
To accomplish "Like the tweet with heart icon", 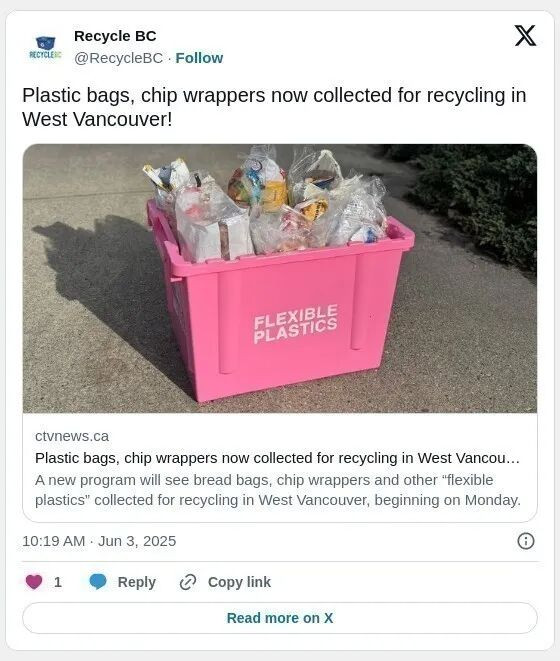I will click(34, 582).
